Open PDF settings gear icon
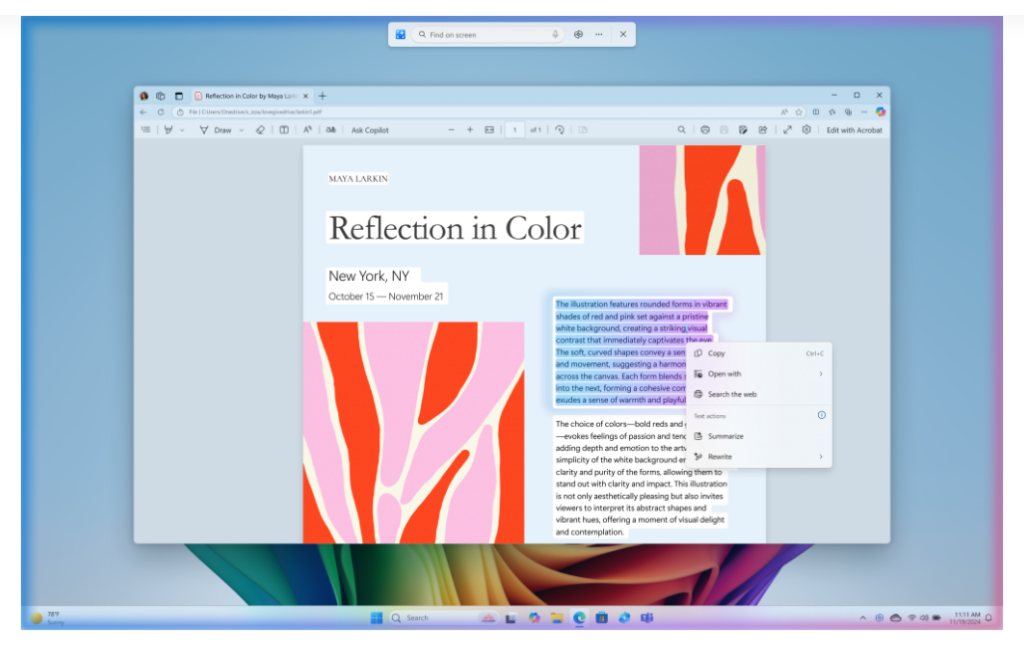Viewport: 1024px width, 651px height. (806, 130)
